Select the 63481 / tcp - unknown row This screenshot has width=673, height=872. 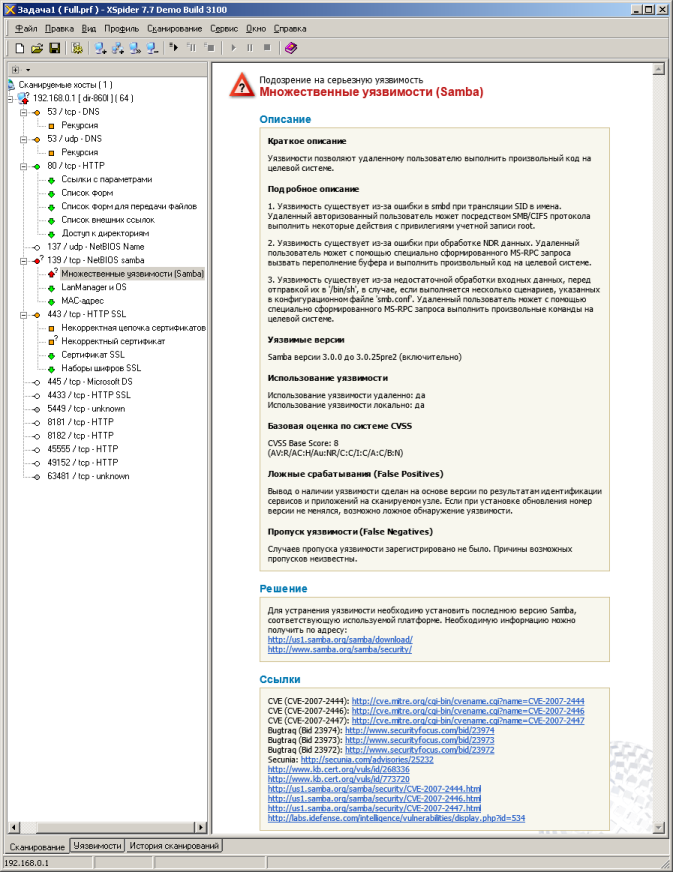88,476
